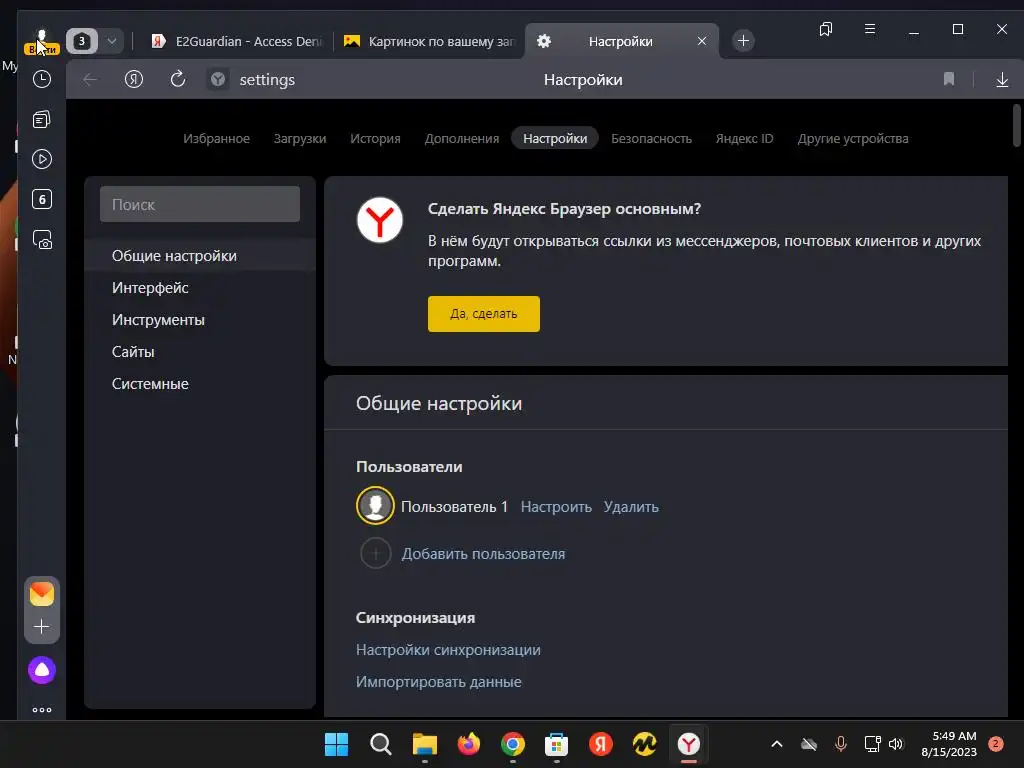Select Общие настройки in left panel

click(200, 255)
